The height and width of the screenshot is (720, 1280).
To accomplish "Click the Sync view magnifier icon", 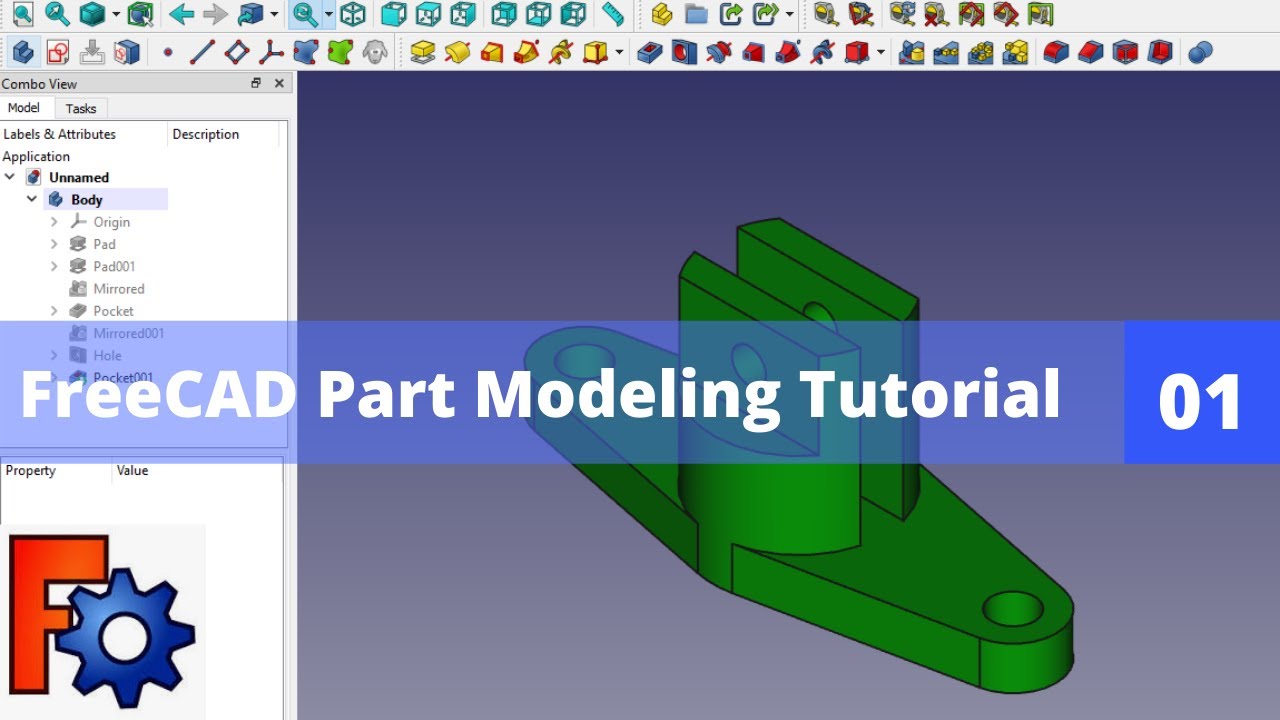I will [304, 14].
